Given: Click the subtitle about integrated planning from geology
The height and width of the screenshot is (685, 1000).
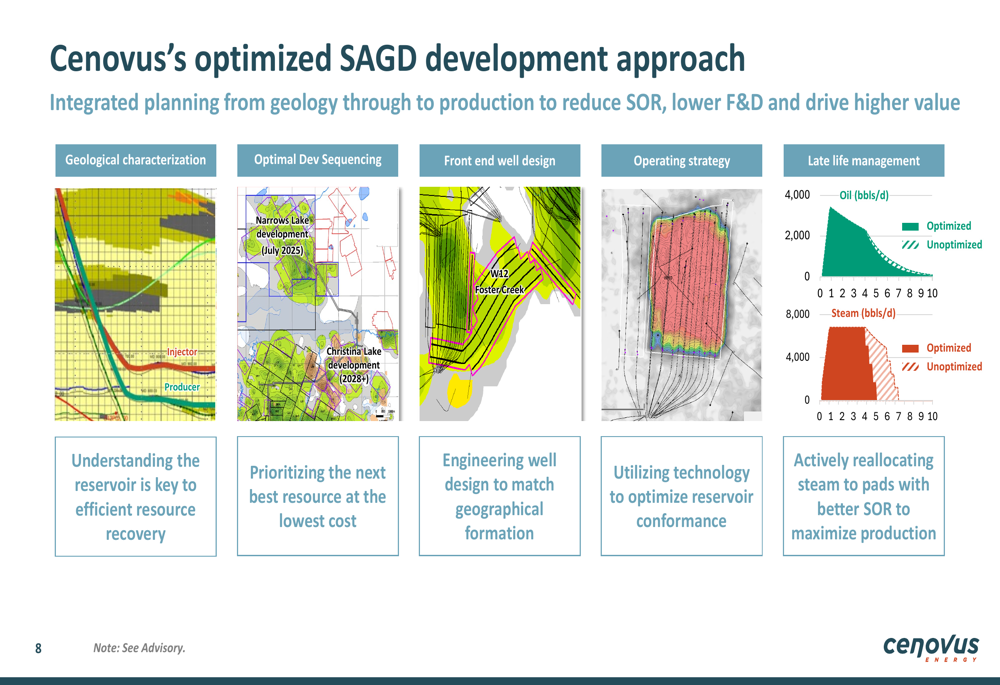Looking at the screenshot, I should point(504,103).
